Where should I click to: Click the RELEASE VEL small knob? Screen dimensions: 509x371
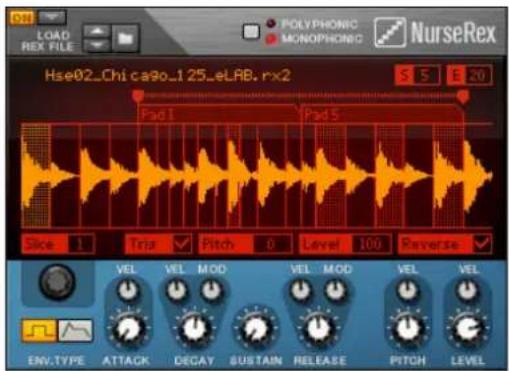point(301,289)
